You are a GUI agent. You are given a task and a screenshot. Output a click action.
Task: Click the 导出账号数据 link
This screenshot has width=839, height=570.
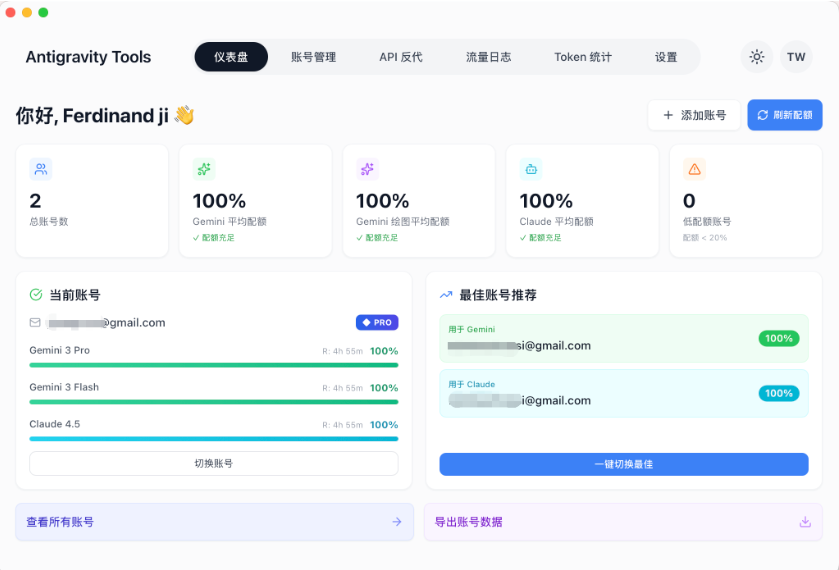[623, 522]
